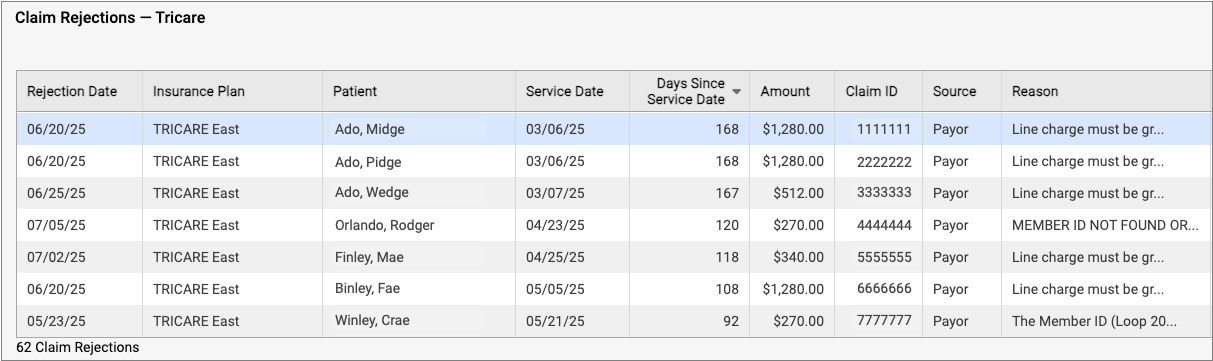Click Payor source in Winley, Crae row
This screenshot has width=1213, height=361.
coord(951,321)
